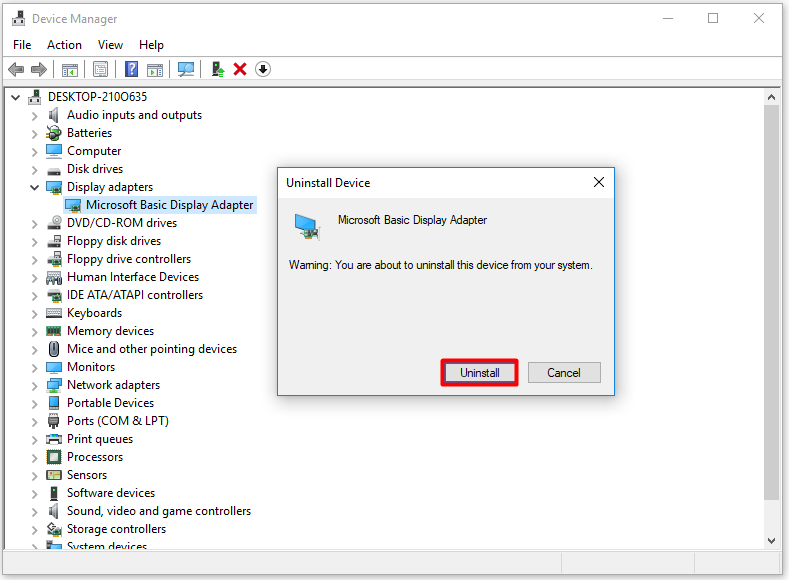789x580 pixels.
Task: Click the Memory devices chip icon
Action: [x=53, y=331]
